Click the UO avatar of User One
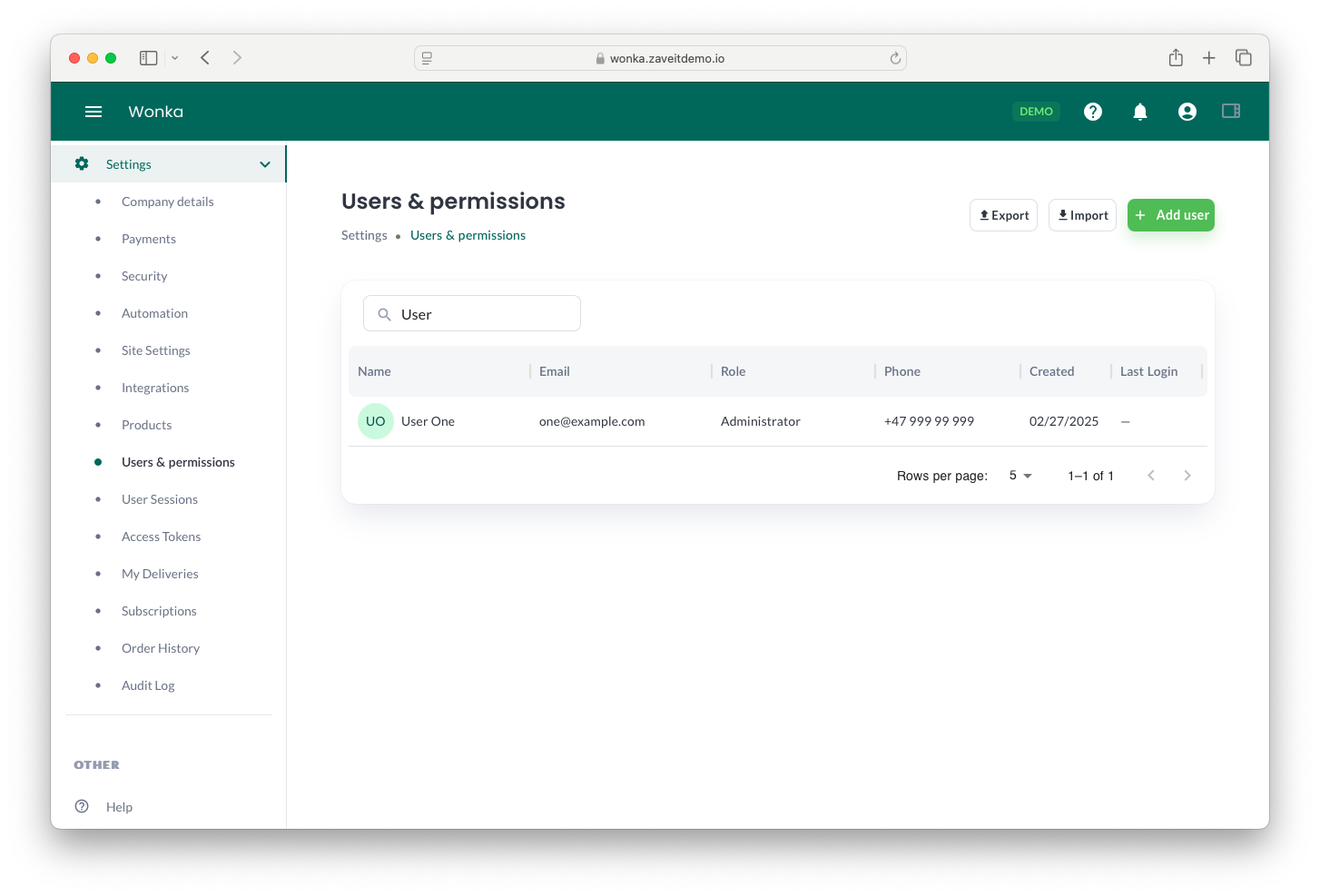 coord(376,421)
